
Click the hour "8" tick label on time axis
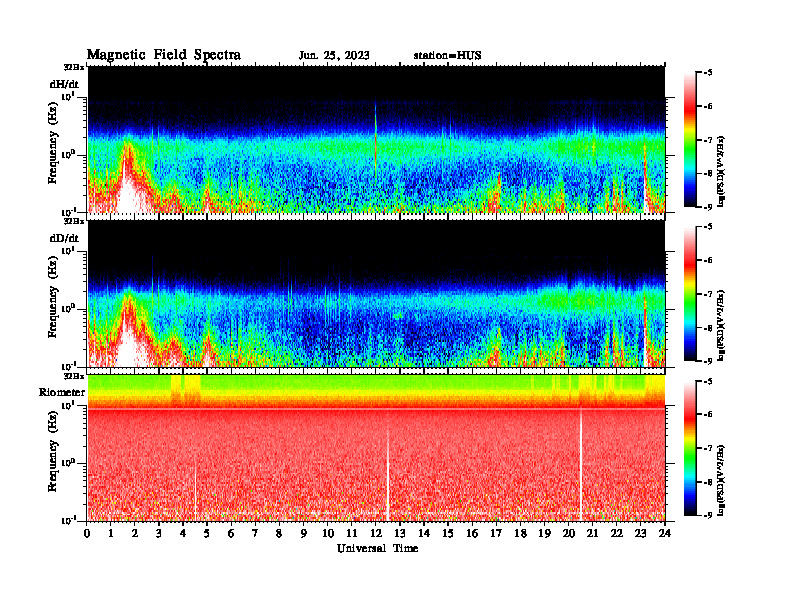280,534
